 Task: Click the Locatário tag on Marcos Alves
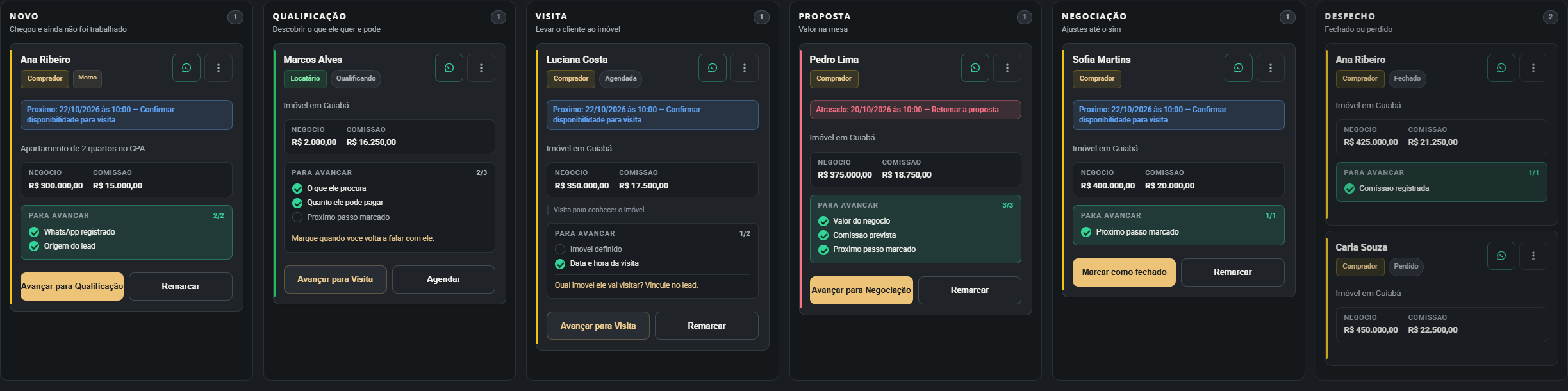point(305,79)
